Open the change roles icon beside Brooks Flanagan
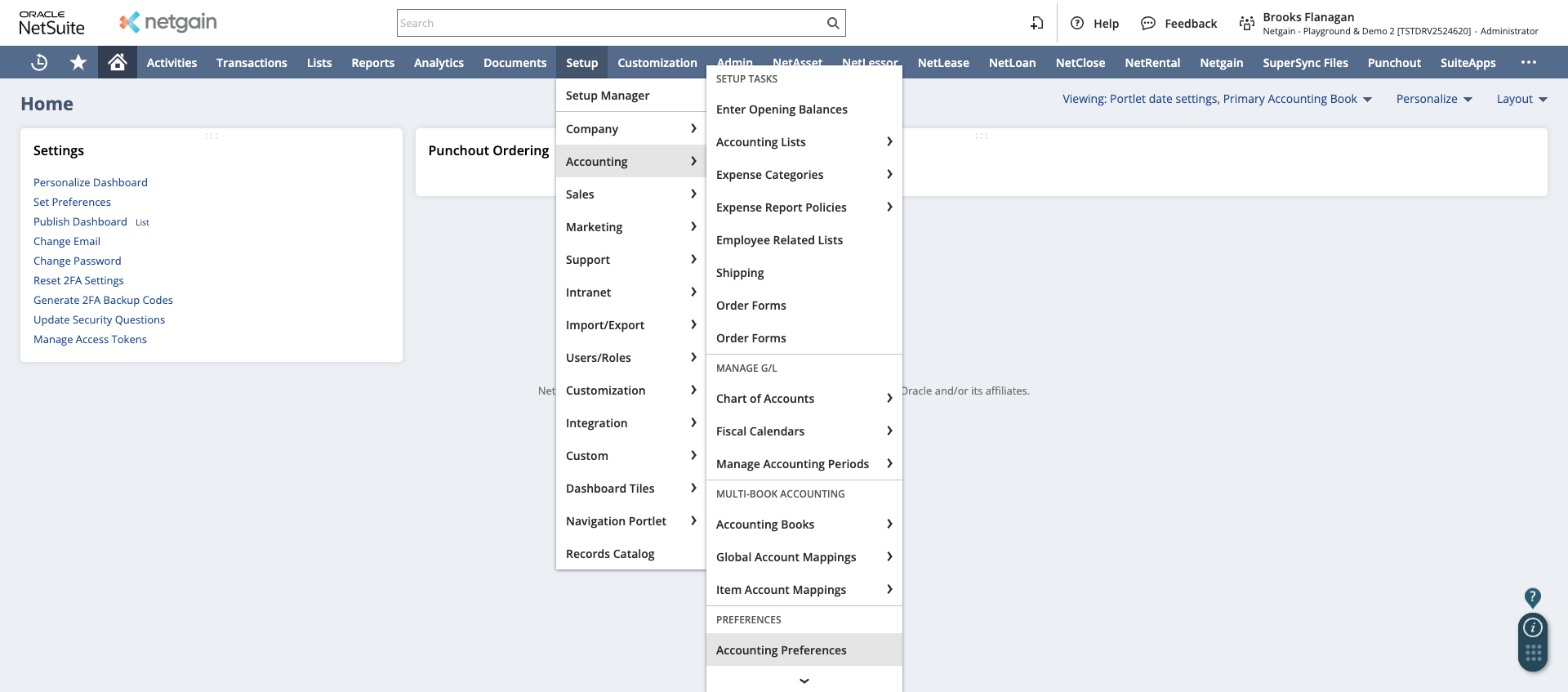The width and height of the screenshot is (1568, 692). point(1246,23)
